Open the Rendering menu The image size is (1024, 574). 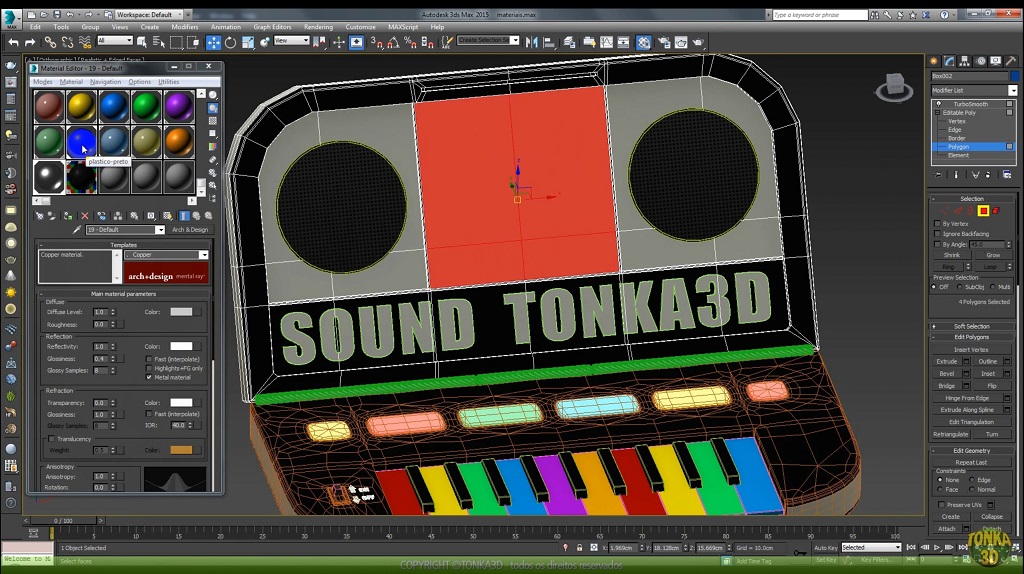[318, 27]
